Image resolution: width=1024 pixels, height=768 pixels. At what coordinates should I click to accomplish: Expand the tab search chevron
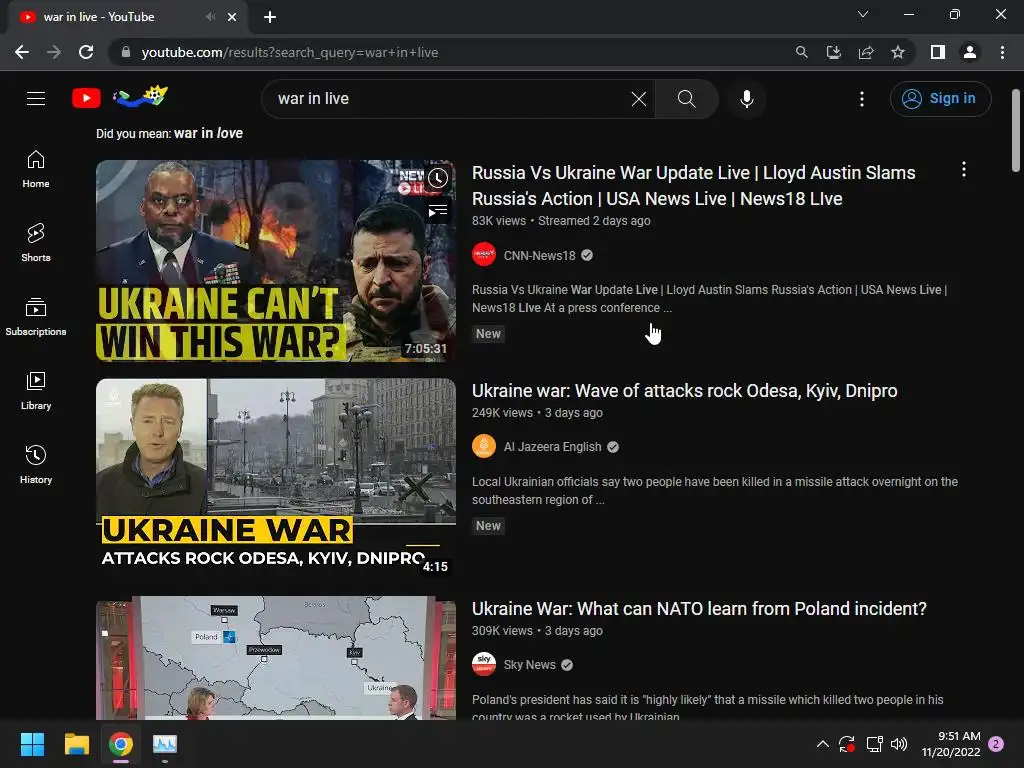coord(863,14)
